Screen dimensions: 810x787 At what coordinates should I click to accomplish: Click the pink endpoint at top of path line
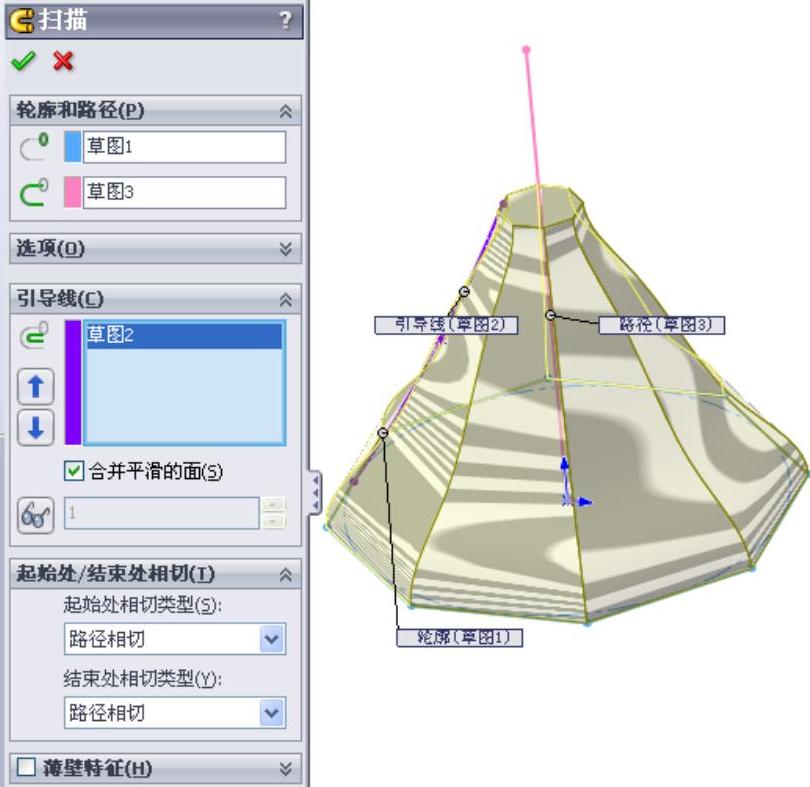coord(526,50)
